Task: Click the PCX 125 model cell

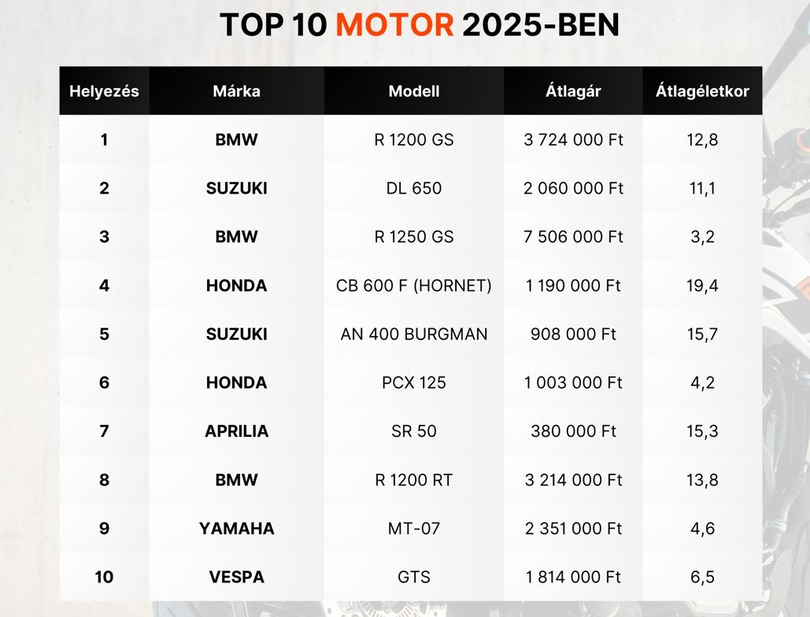Action: (x=414, y=382)
